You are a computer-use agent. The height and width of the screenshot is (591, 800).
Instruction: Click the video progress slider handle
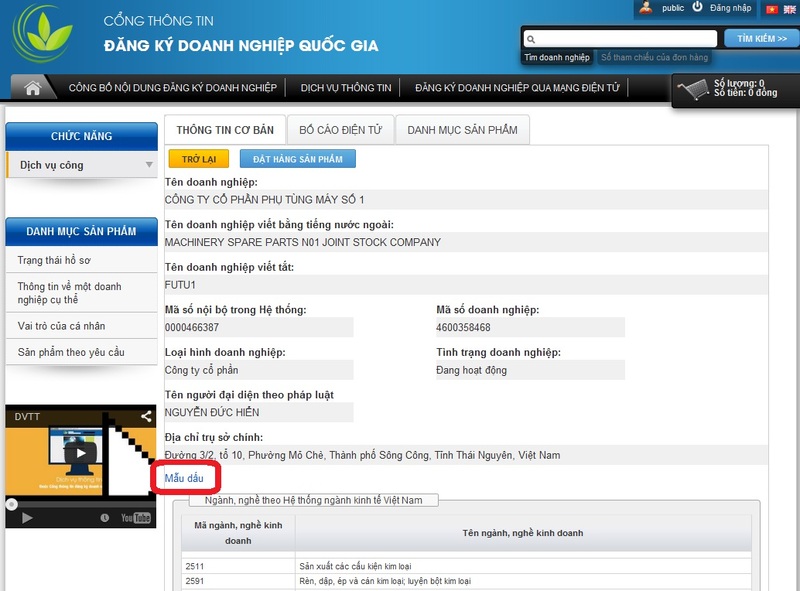[x=11, y=504]
